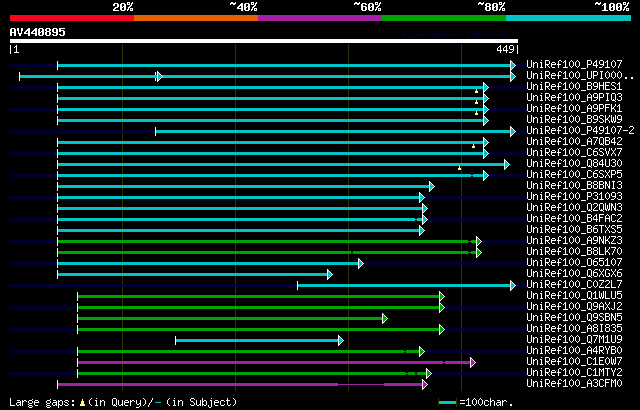Screen dimensions: 640x410
Task: Select the UniRef100_Q1WLU5 label
Action: coord(574,296)
